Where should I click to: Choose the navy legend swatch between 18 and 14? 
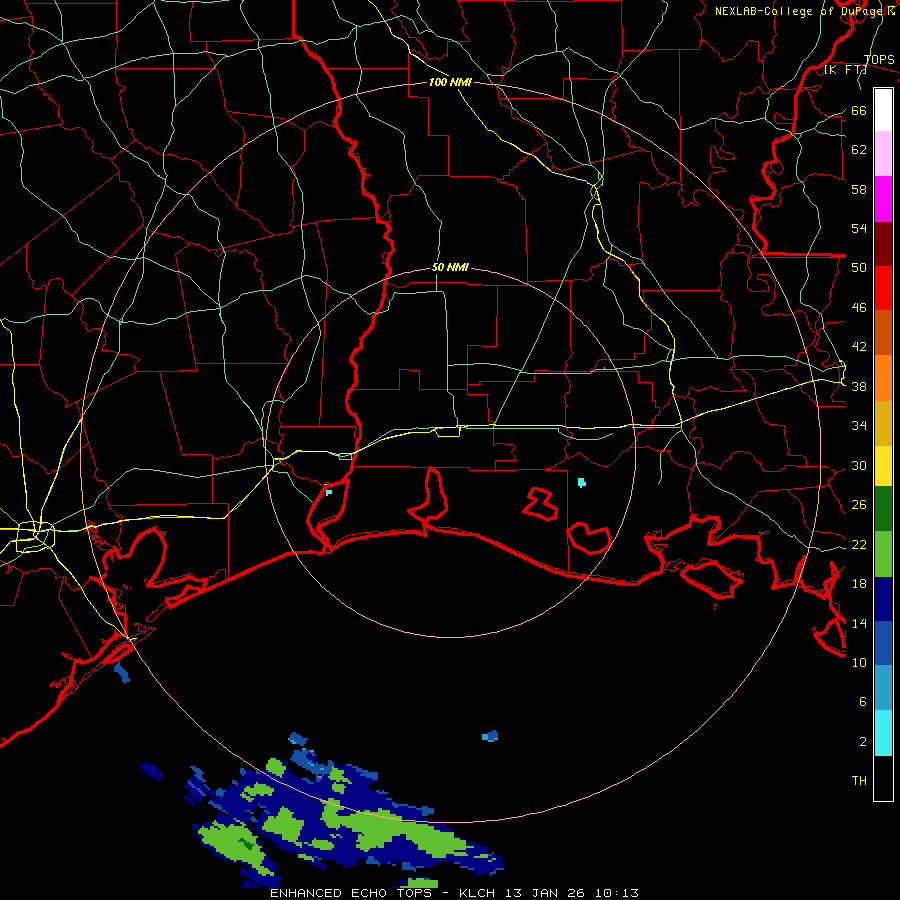click(x=883, y=599)
